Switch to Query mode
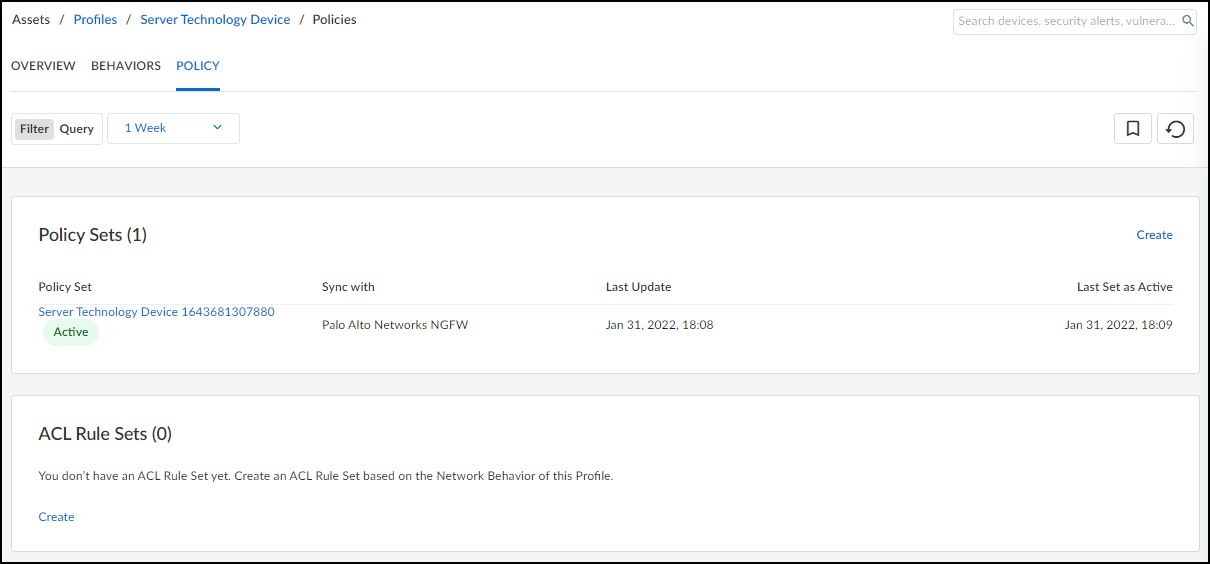This screenshot has height=564, width=1210. (77, 129)
